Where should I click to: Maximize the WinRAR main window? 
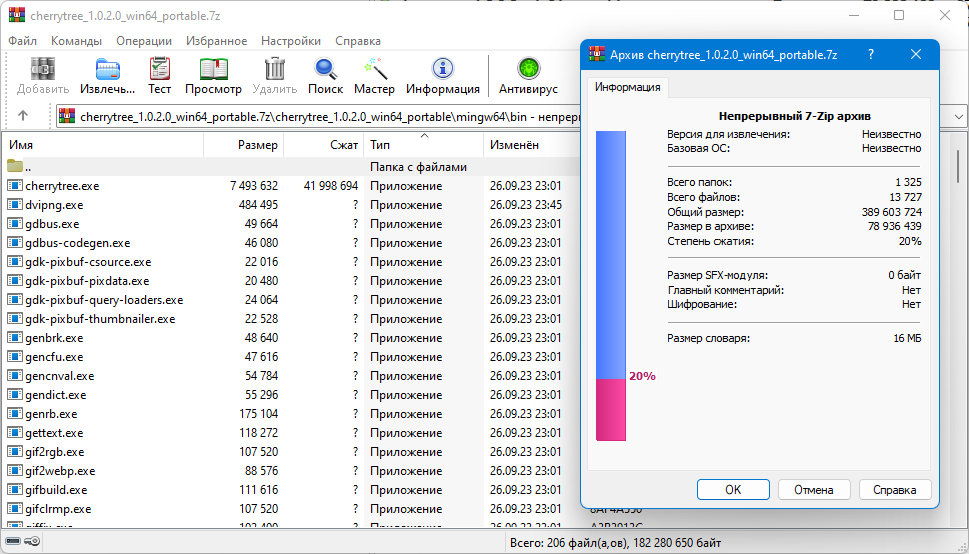click(x=899, y=15)
